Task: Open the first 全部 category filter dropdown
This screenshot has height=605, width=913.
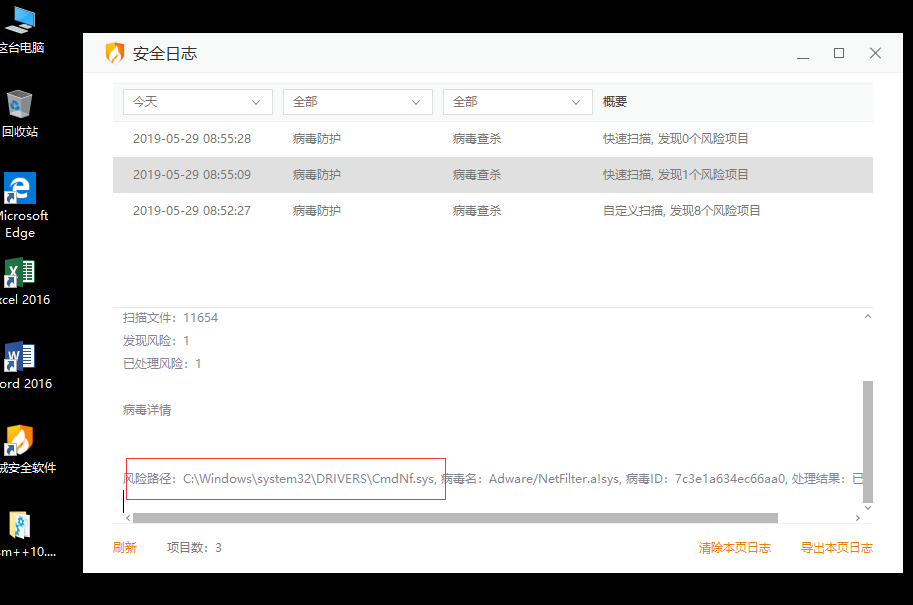Action: pos(357,101)
